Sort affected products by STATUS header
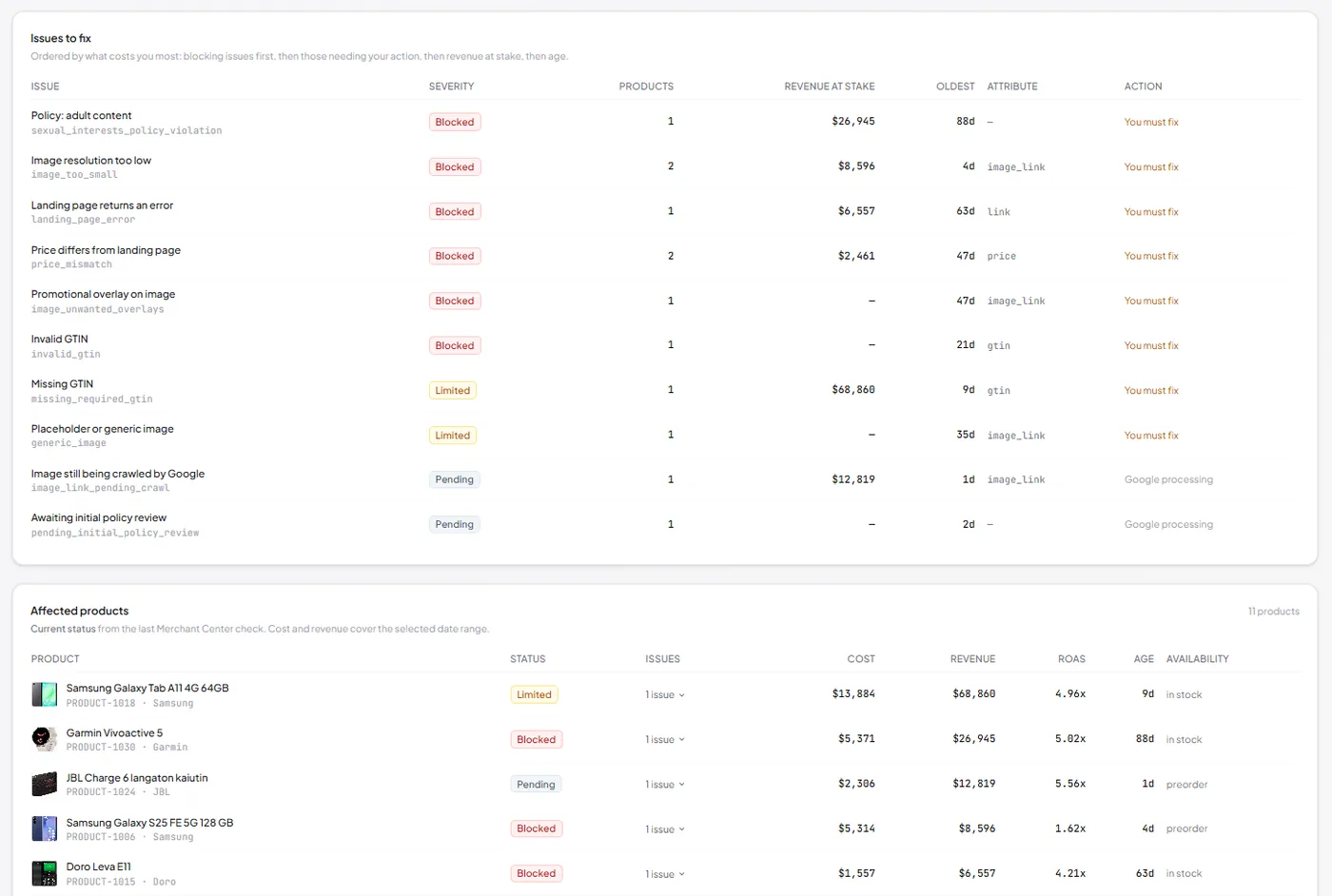 tap(528, 659)
